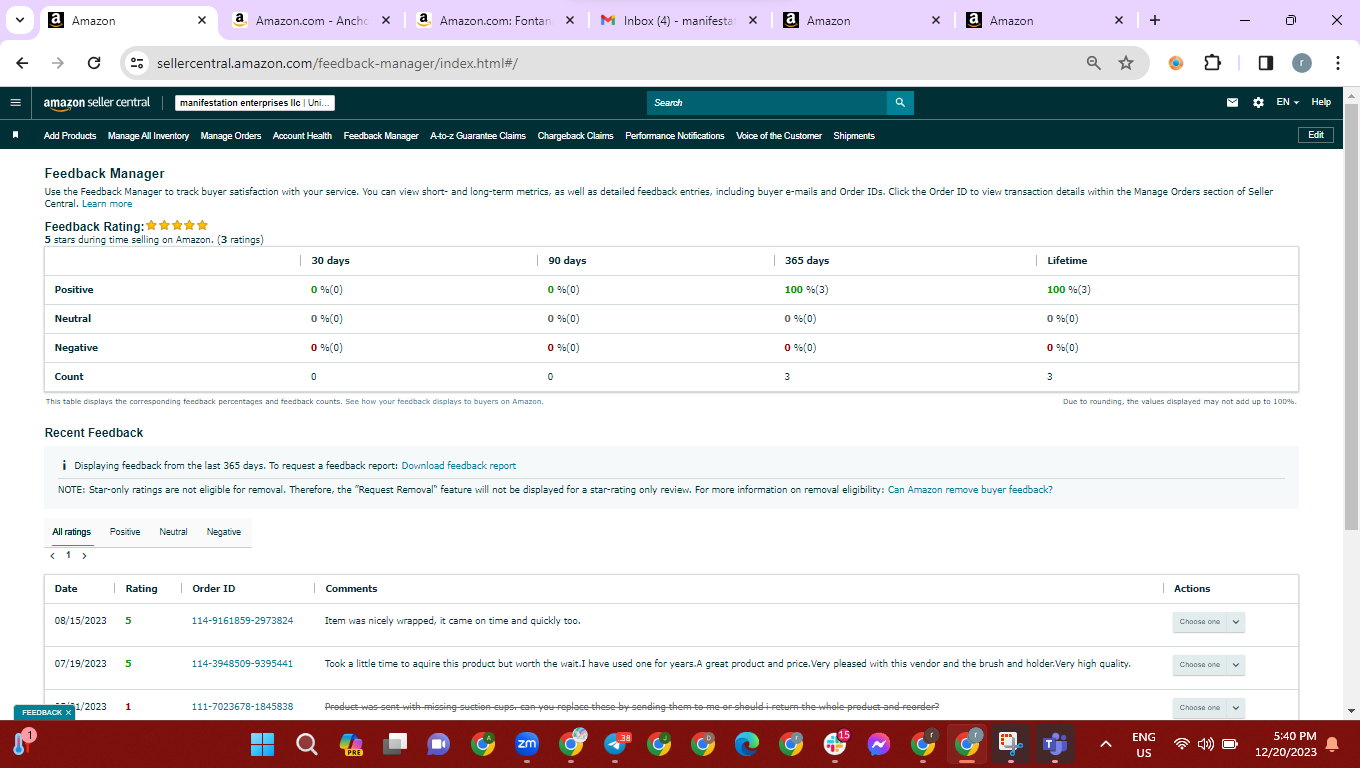The width and height of the screenshot is (1360, 768).
Task: Dismiss the FEEDBACK widget with its X
Action: click(x=68, y=713)
